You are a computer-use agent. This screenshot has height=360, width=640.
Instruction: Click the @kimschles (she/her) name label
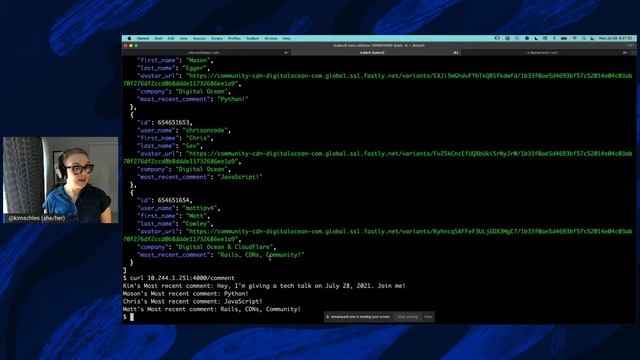(x=37, y=218)
